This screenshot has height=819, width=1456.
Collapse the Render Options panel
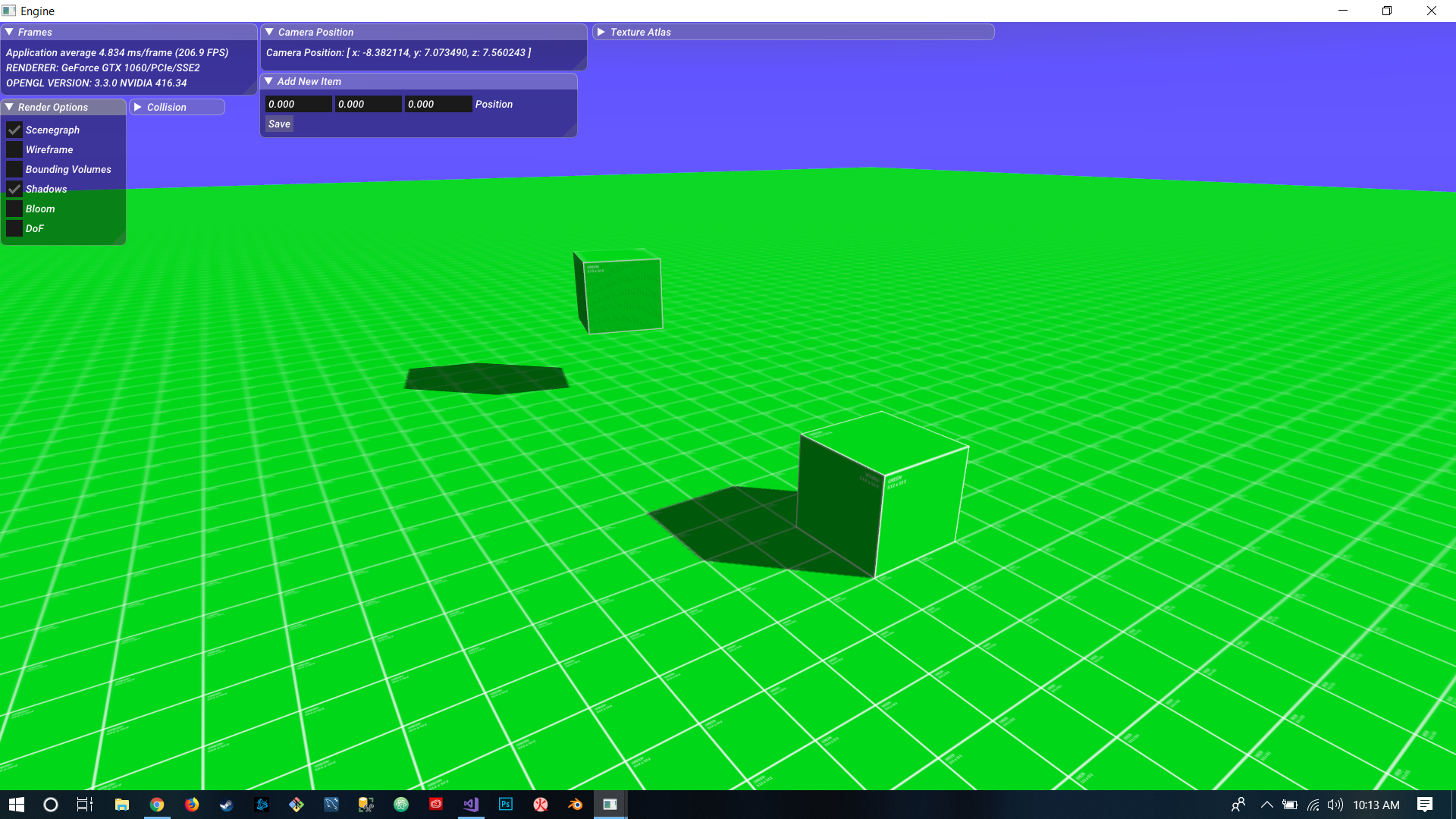(x=9, y=107)
